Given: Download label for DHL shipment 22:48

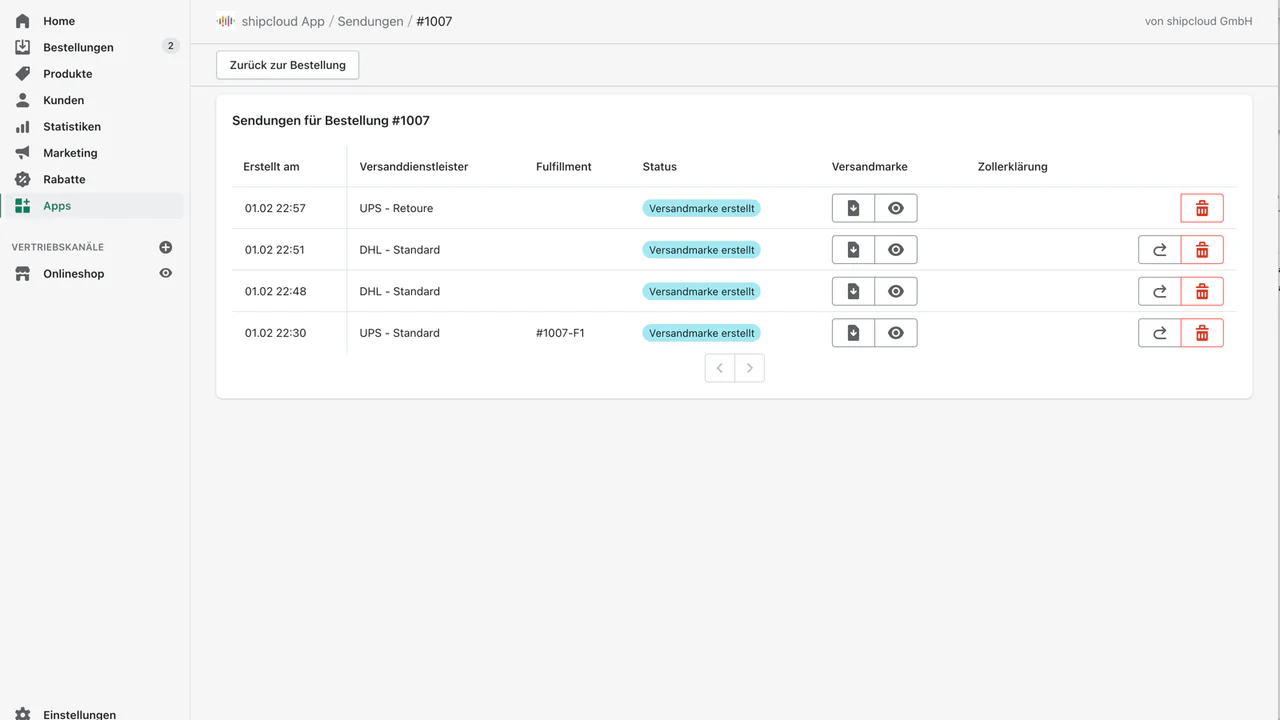Looking at the screenshot, I should tap(853, 291).
